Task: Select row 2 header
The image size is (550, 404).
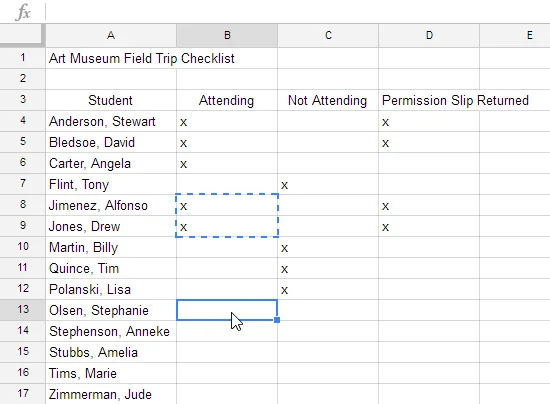Action: coord(23,79)
